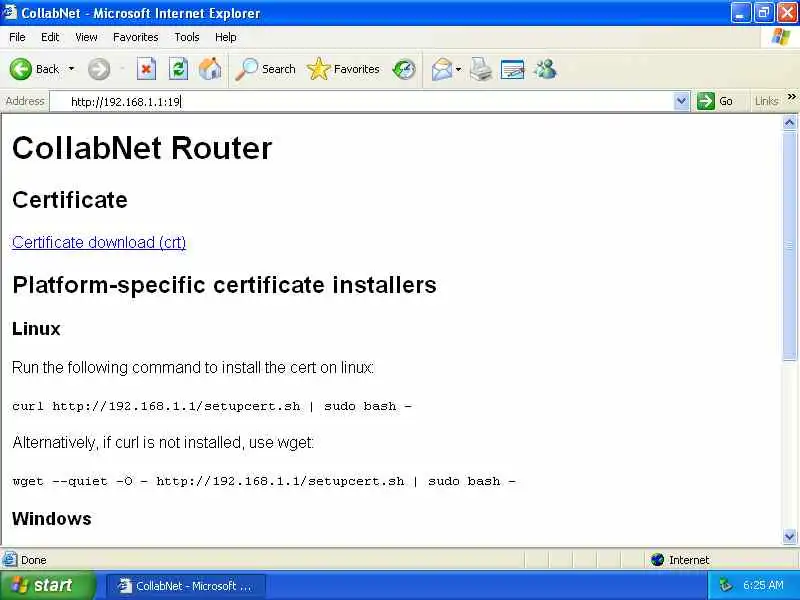Open the Edit menu
800x600 pixels.
(50, 37)
